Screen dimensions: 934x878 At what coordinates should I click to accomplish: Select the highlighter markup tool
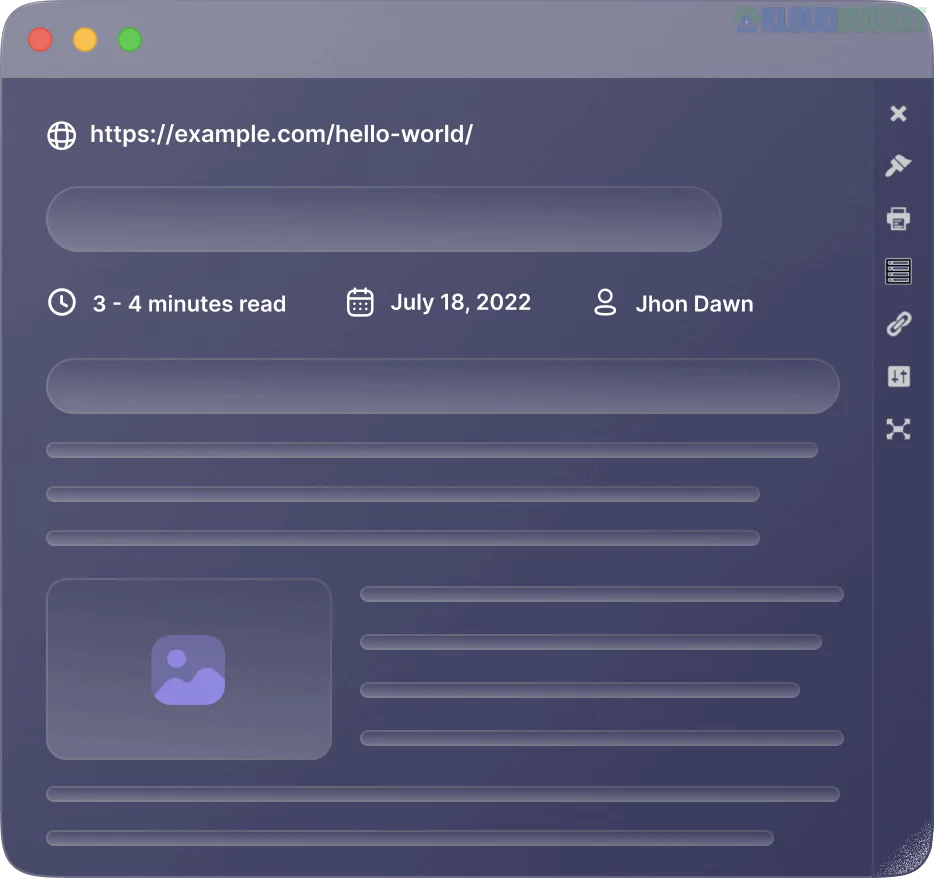(898, 165)
